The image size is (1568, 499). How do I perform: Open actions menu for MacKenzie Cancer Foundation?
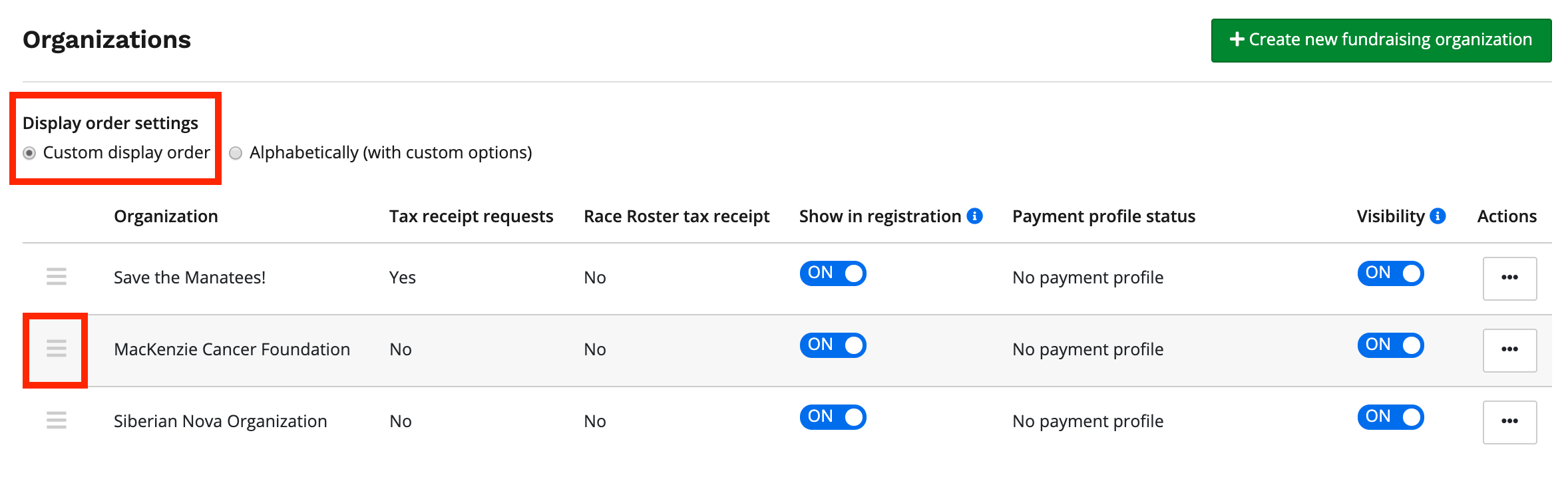pyautogui.click(x=1509, y=350)
